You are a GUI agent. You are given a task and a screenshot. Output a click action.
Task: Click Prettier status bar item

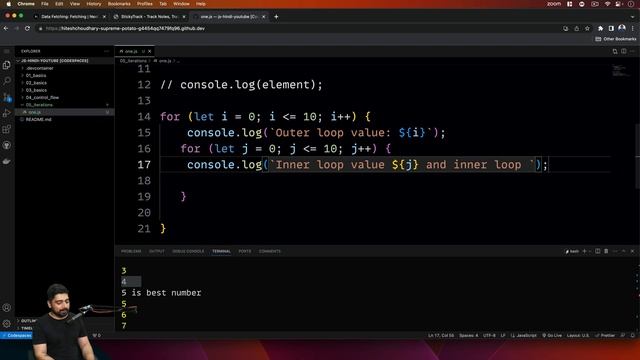click(605, 336)
